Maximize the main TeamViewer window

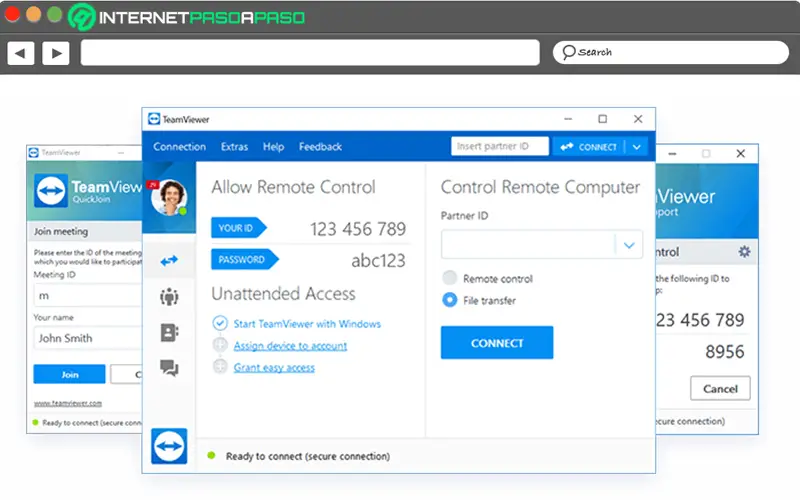click(603, 119)
